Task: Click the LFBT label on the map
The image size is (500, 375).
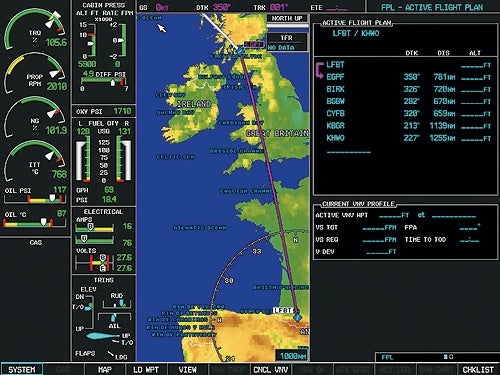Action: click(283, 311)
